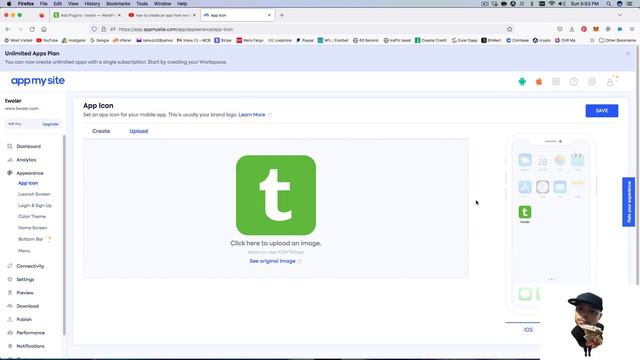640x360 pixels.
Task: Open macOS Spotlight search
Action: pos(609,4)
